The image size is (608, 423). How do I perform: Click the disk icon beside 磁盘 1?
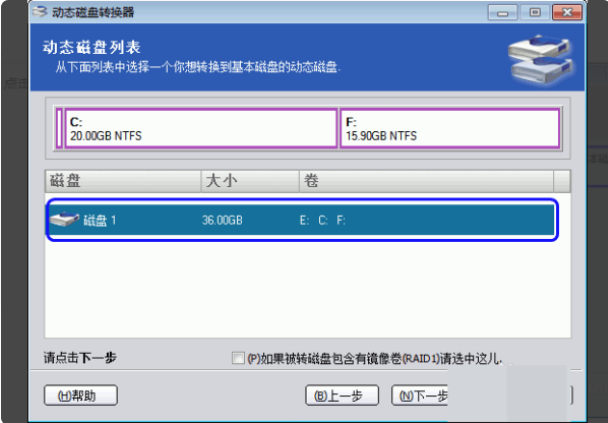point(64,220)
